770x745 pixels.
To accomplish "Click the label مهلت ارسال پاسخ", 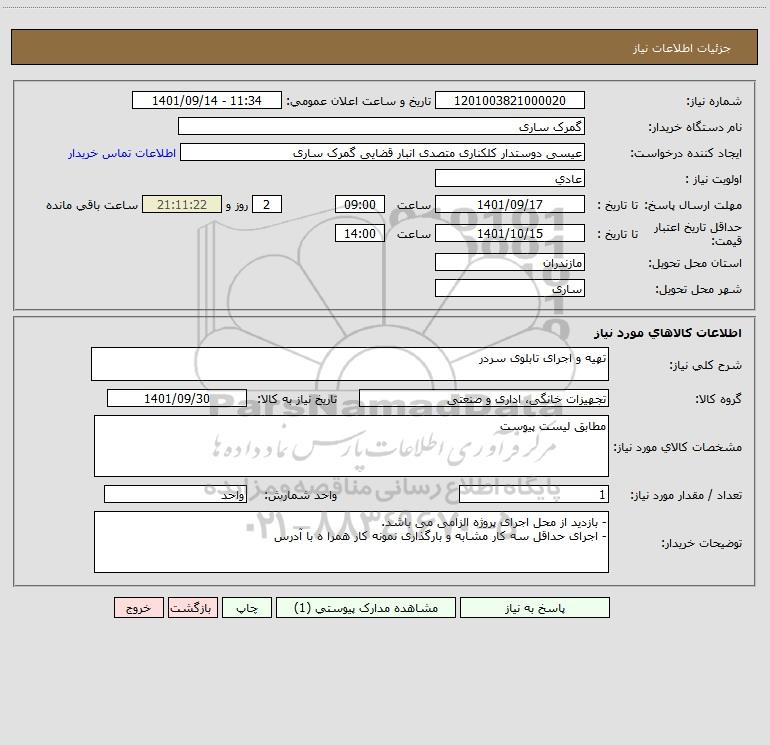I will click(x=693, y=205).
